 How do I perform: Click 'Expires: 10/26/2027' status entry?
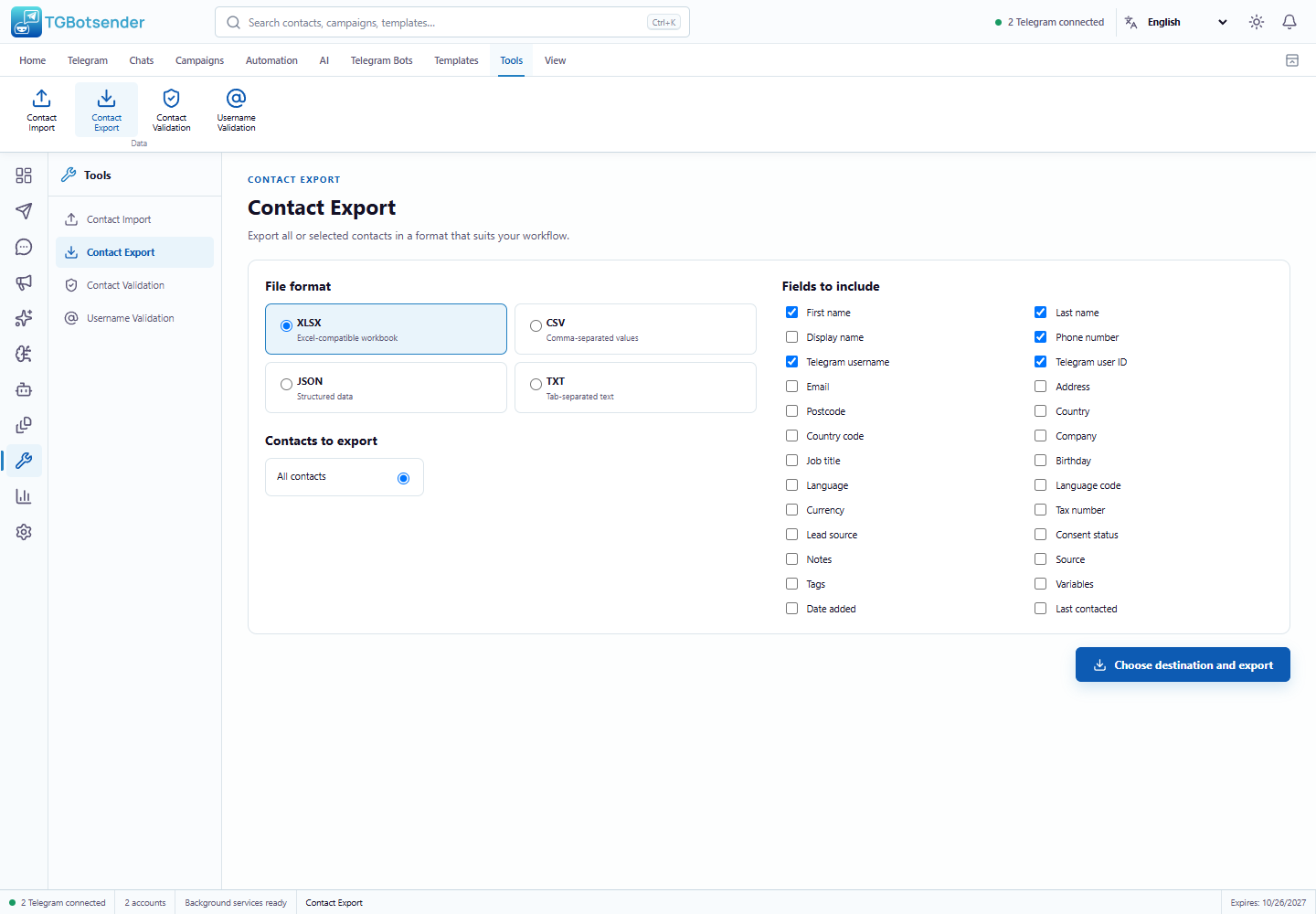[1268, 902]
